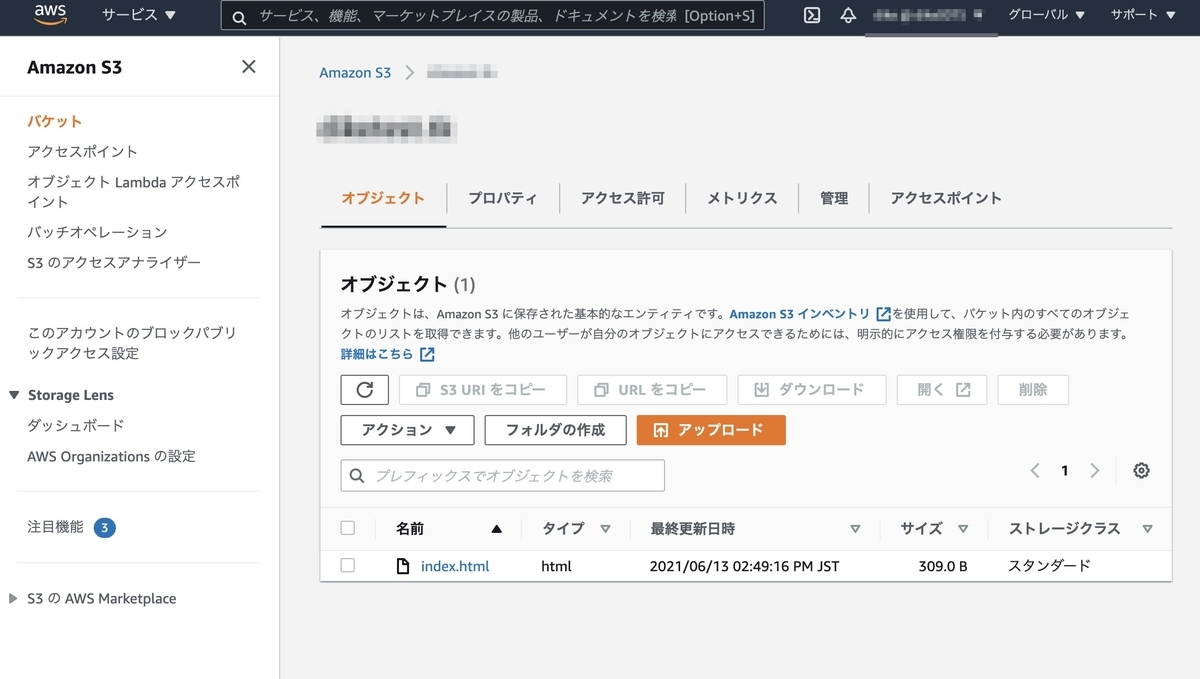Click the フォルダの作成 button

click(556, 430)
